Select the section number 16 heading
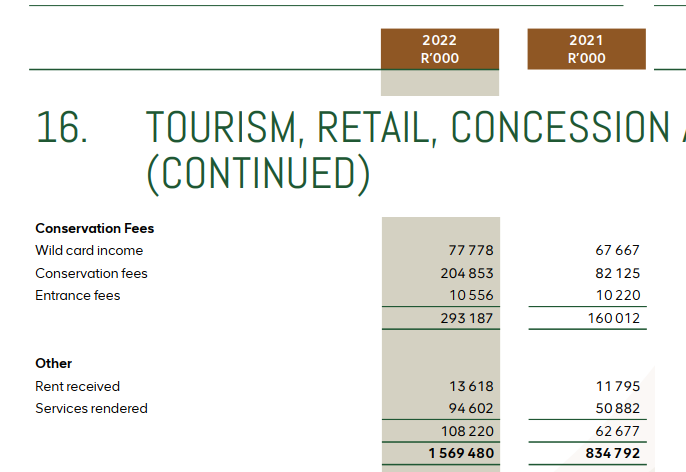 click(61, 128)
